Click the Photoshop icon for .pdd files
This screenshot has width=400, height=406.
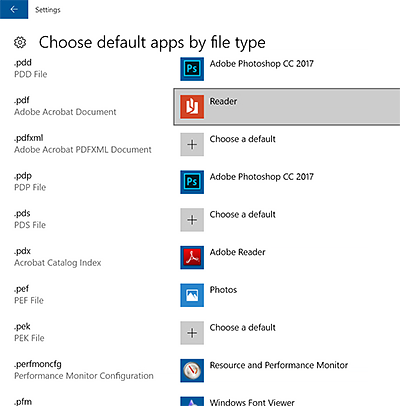(192, 69)
